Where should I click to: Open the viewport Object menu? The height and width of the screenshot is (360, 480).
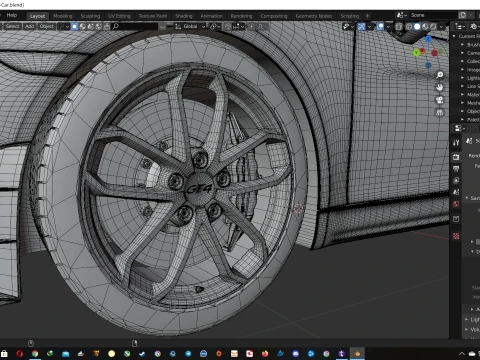pyautogui.click(x=47, y=26)
